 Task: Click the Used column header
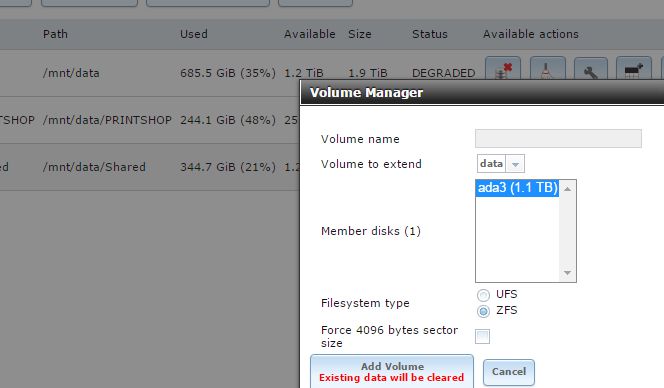coord(194,34)
